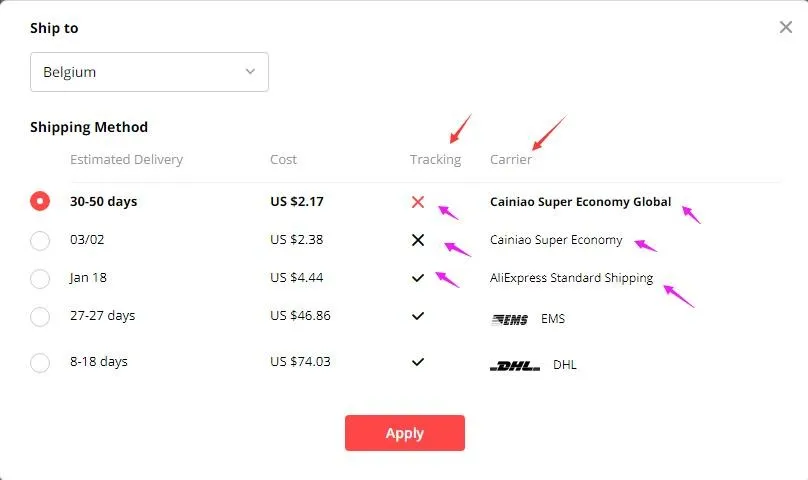This screenshot has width=808, height=480.
Task: Click tracking checkmark in the EMS row
Action: 418,316
